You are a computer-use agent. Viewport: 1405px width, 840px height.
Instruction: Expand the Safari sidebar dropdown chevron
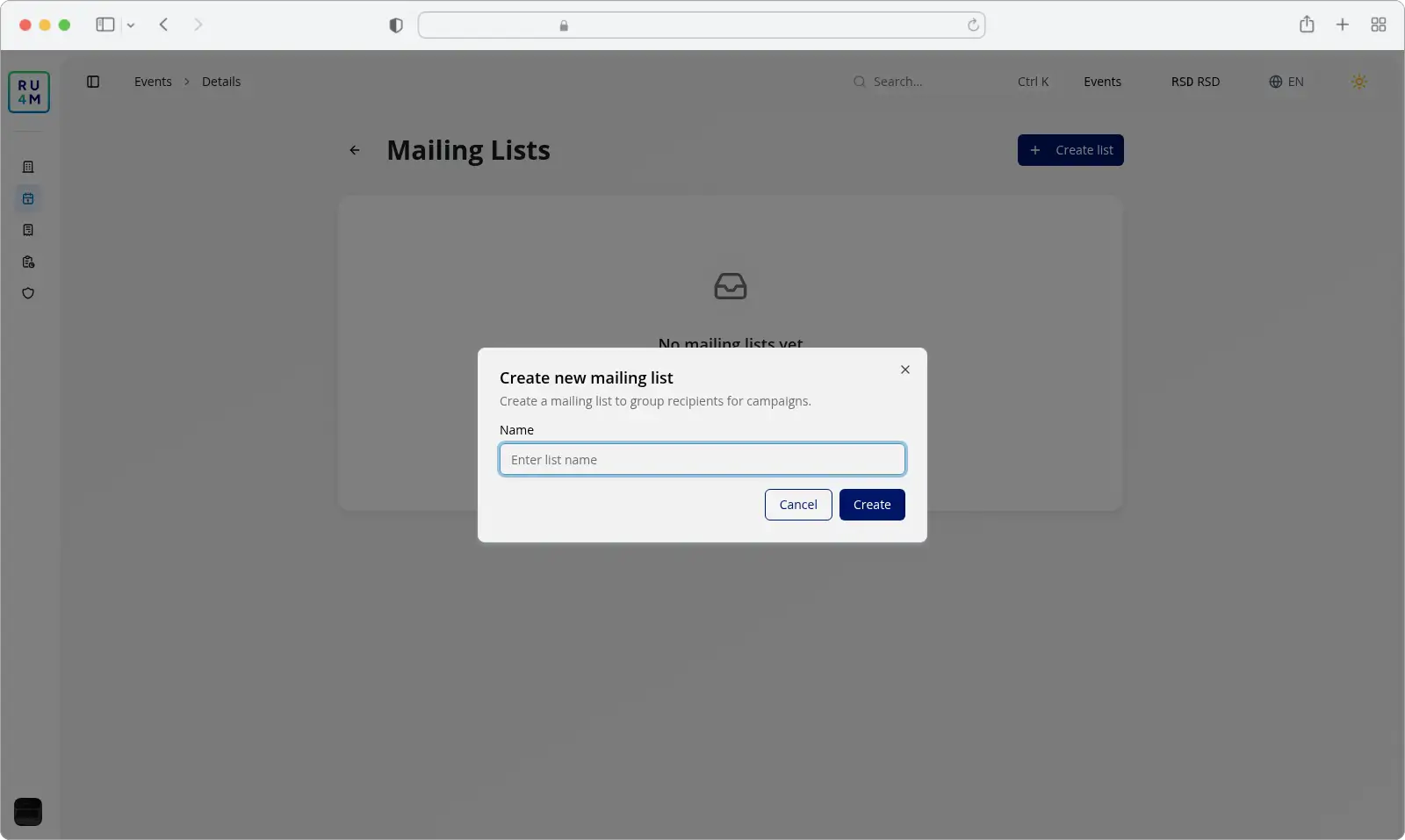coord(131,25)
